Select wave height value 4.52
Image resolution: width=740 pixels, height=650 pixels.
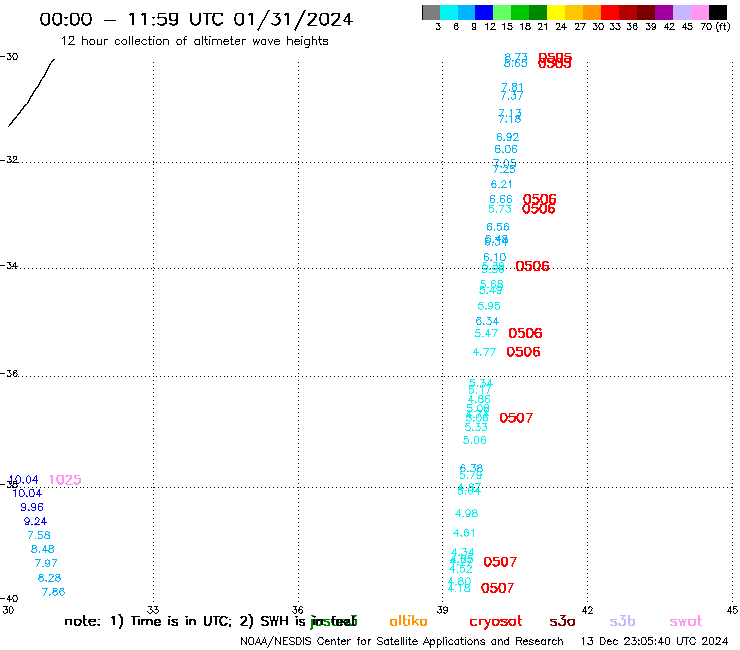[461, 569]
